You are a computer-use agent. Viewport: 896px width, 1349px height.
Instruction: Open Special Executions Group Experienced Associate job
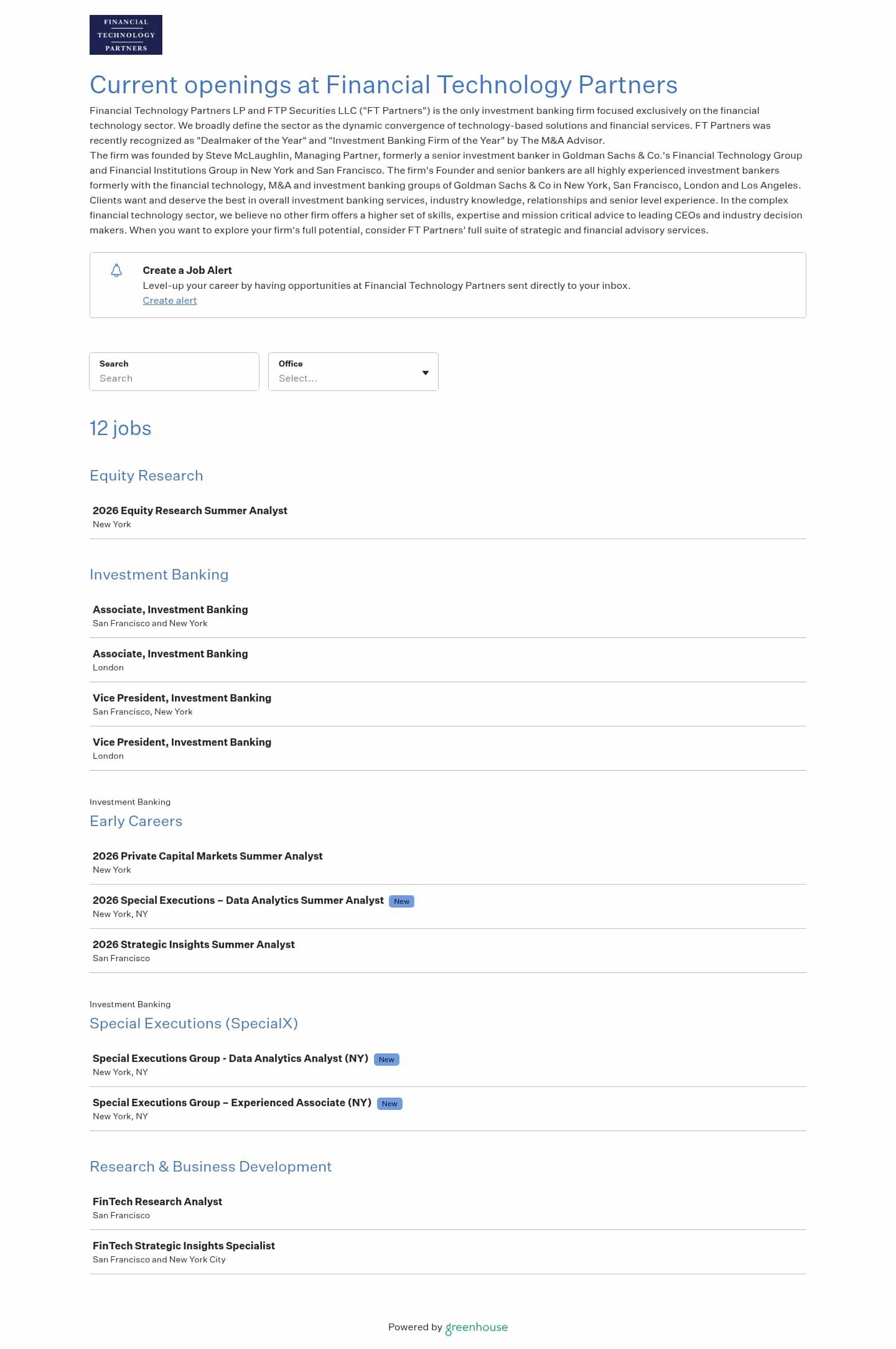click(231, 1102)
